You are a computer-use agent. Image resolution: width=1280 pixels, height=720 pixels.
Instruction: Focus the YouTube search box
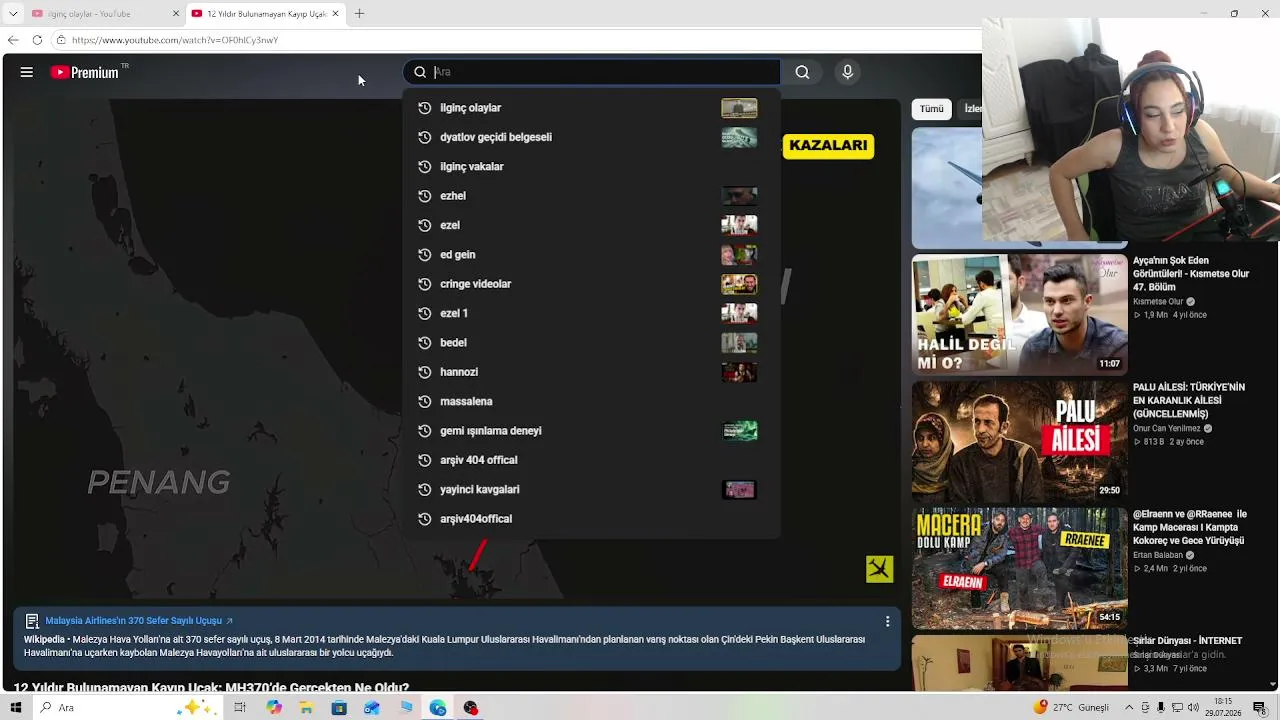pos(592,72)
